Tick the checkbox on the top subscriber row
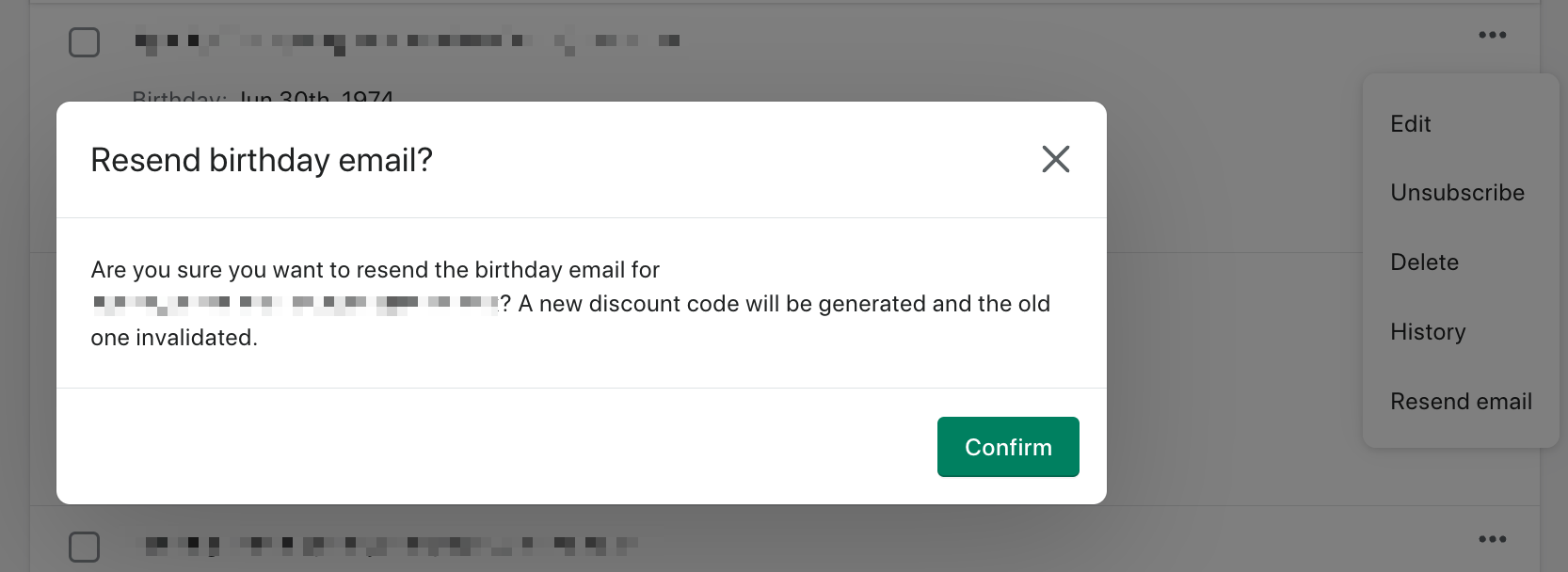The image size is (1568, 572). (x=85, y=41)
